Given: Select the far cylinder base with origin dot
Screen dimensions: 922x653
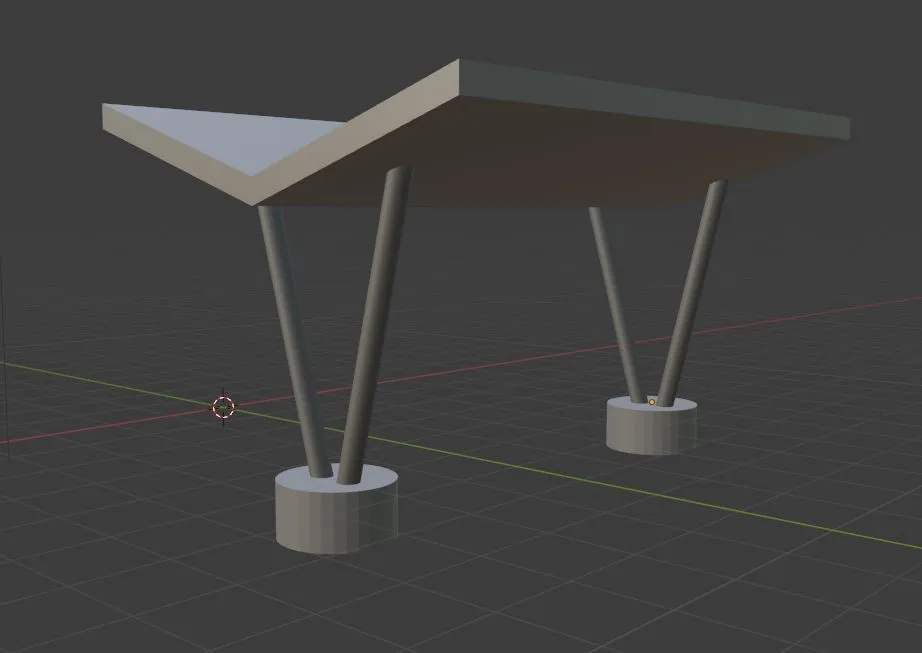Looking at the screenshot, I should (x=652, y=425).
